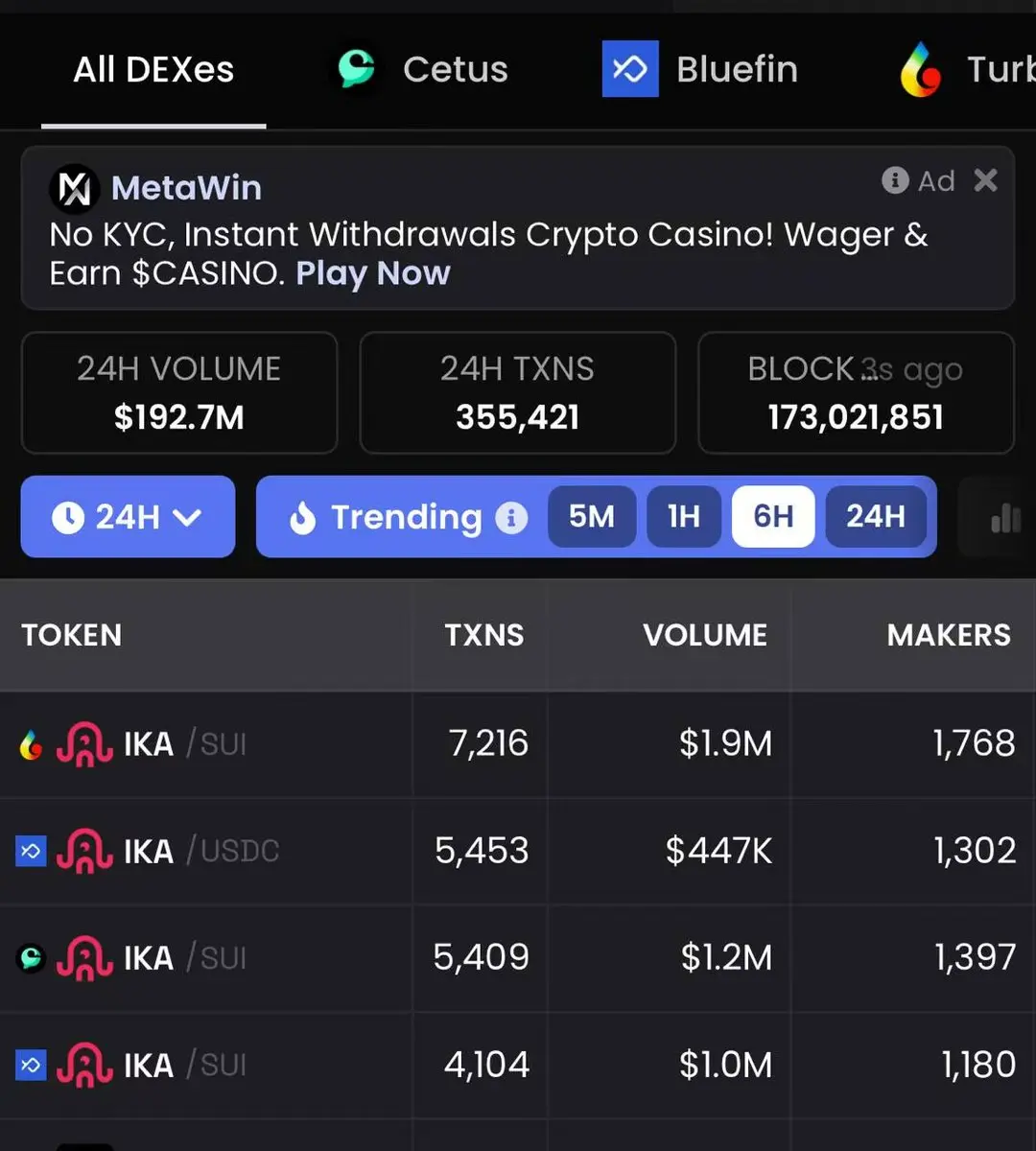Image resolution: width=1036 pixels, height=1151 pixels.
Task: Switch to the All DEXes tab
Action: [153, 70]
